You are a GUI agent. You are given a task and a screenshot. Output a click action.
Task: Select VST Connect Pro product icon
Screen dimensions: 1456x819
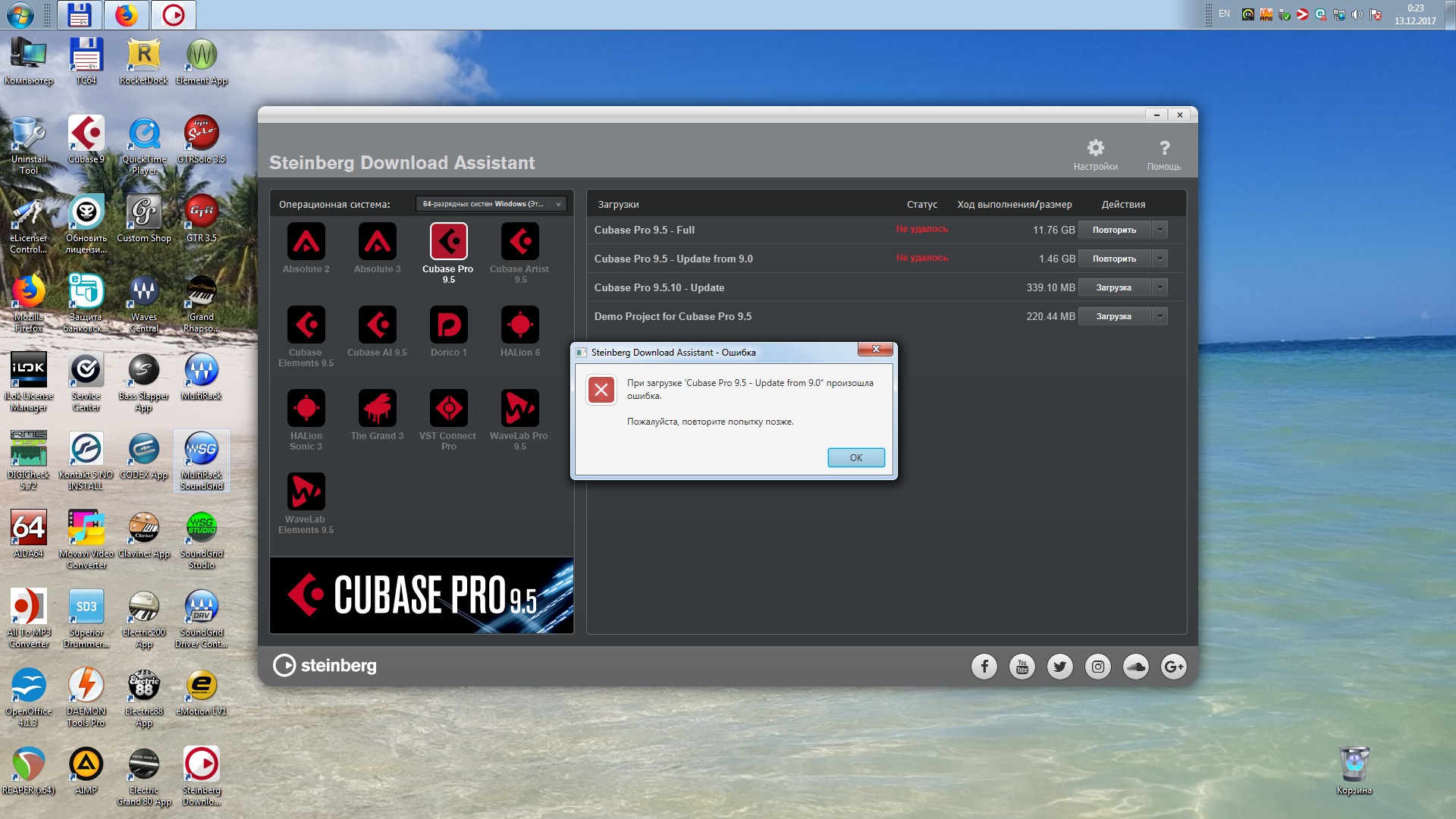[448, 409]
